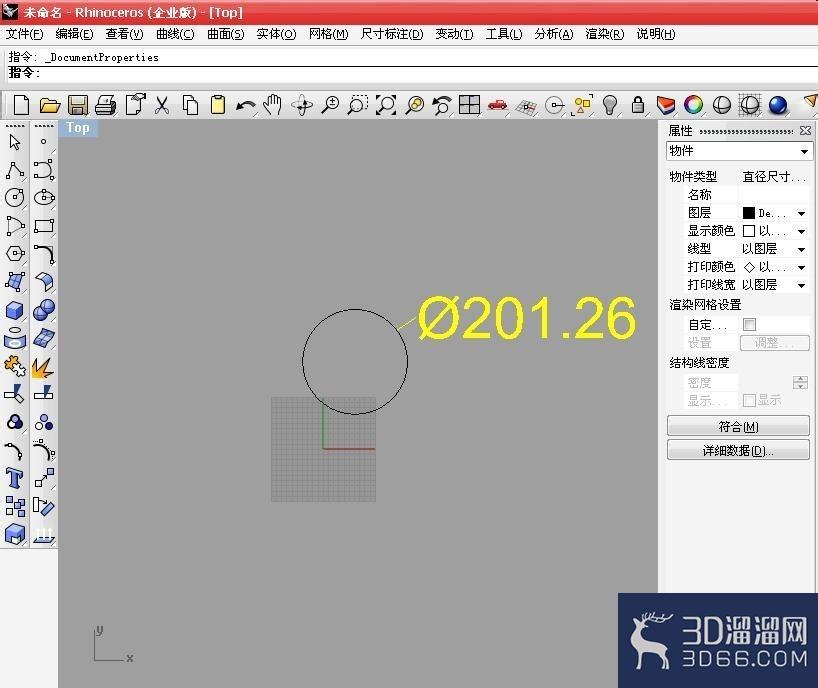The height and width of the screenshot is (688, 818).
Task: Select the blue T Text tool
Action: tap(15, 478)
